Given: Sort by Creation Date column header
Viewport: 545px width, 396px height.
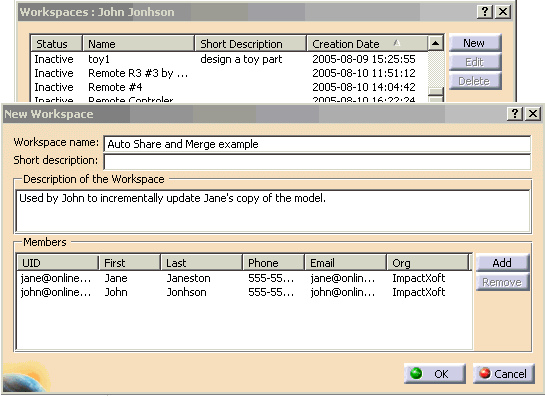Looking at the screenshot, I should pyautogui.click(x=367, y=44).
